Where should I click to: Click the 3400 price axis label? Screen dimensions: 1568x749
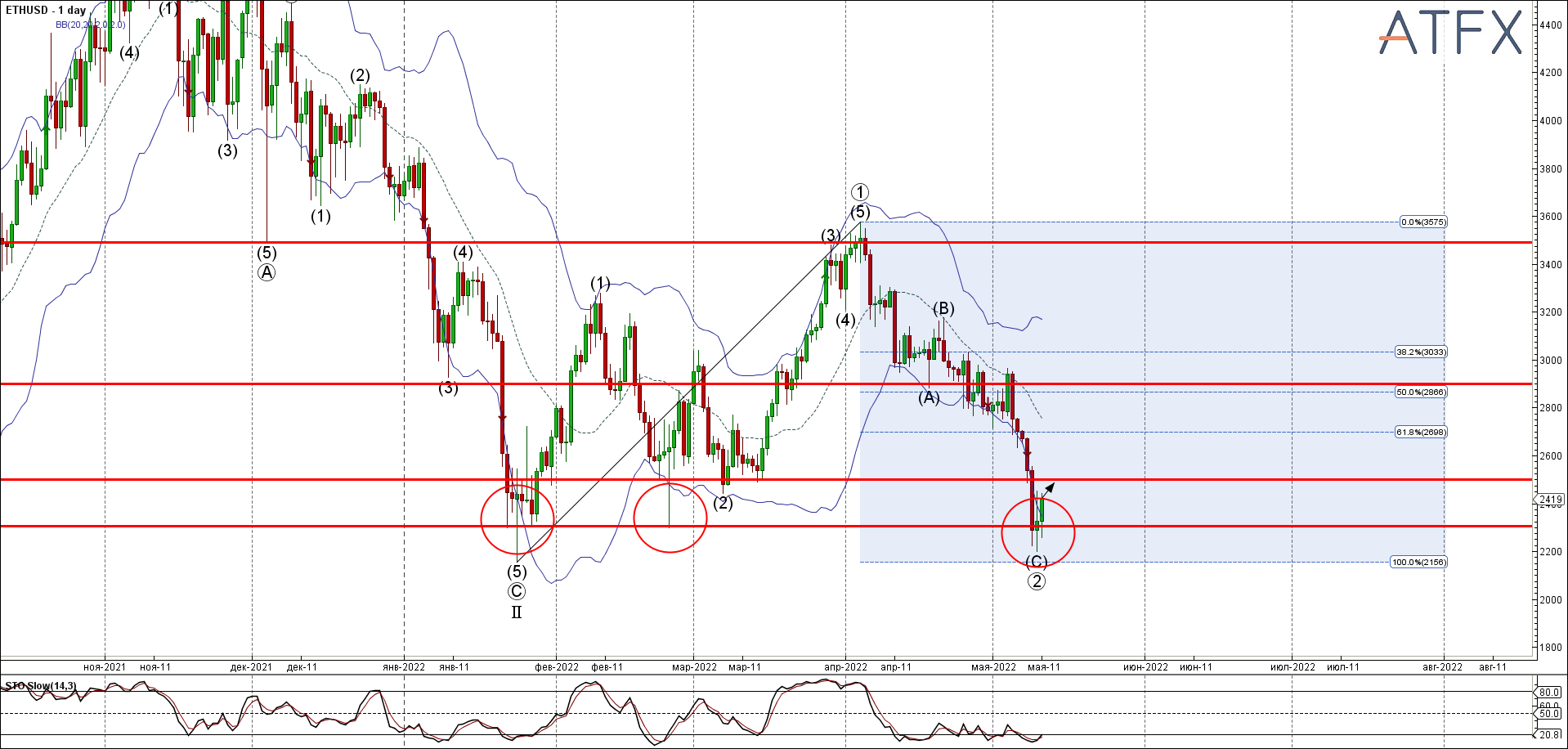[x=1550, y=264]
